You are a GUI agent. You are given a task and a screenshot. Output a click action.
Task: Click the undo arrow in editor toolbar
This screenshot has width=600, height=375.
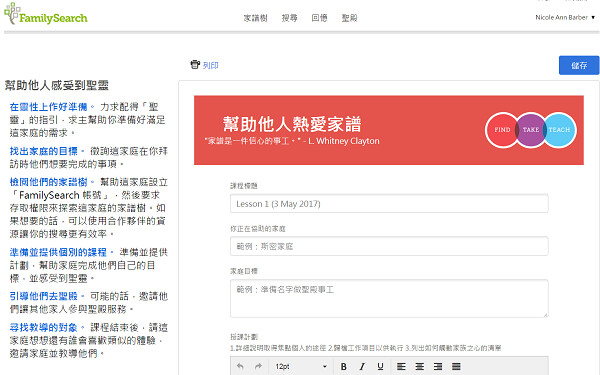tap(240, 366)
